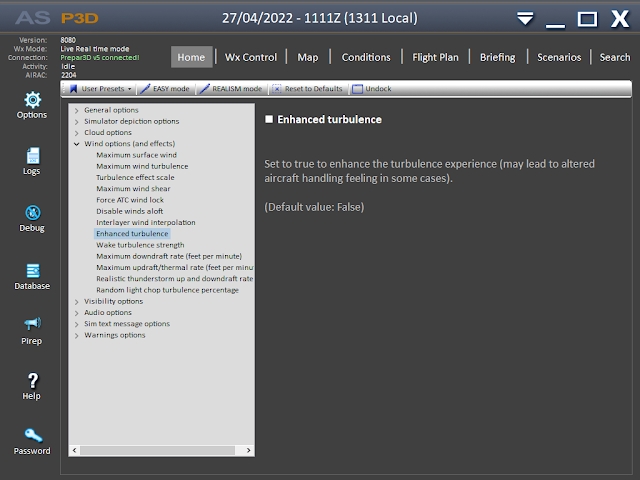Expand the General options tree node
This screenshot has width=640, height=480.
(x=77, y=110)
